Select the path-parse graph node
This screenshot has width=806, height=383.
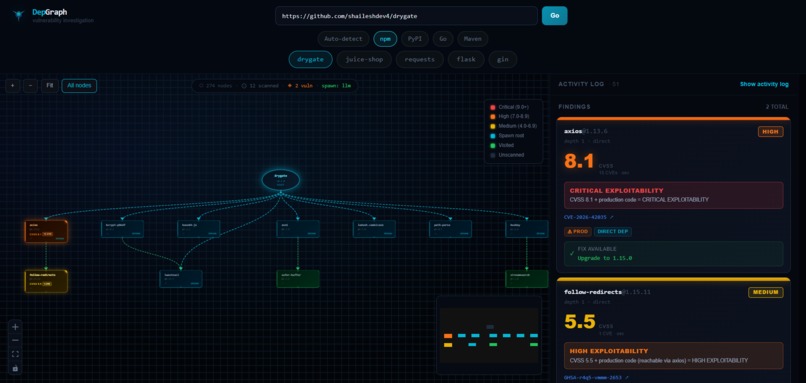point(450,229)
